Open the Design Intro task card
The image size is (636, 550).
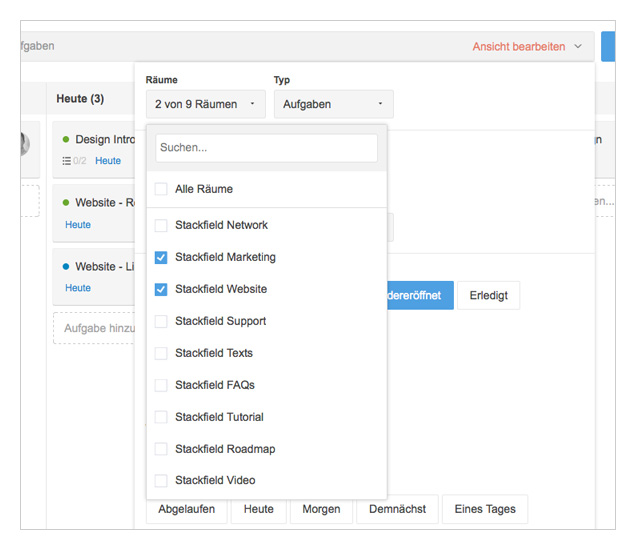click(94, 150)
